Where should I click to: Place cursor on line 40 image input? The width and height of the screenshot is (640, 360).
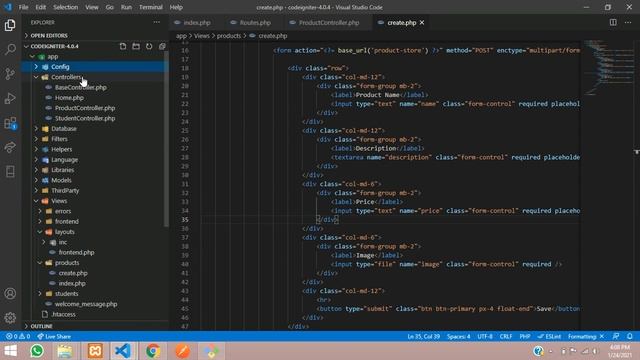447,264
